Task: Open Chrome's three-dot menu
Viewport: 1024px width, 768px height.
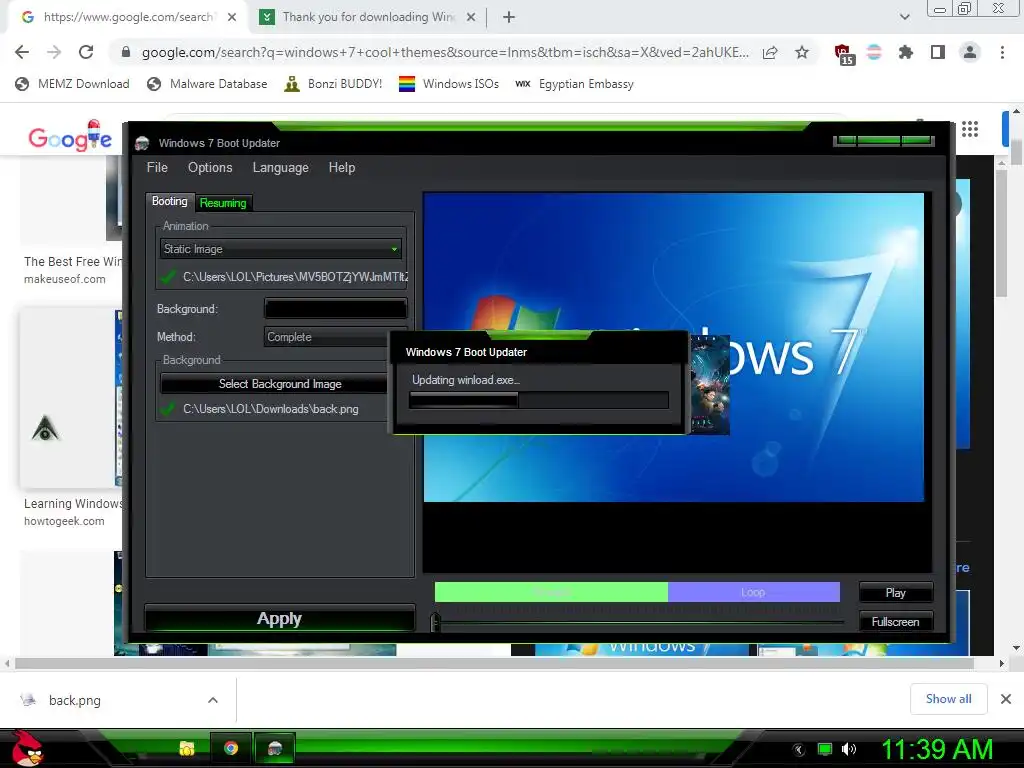Action: pos(1002,52)
